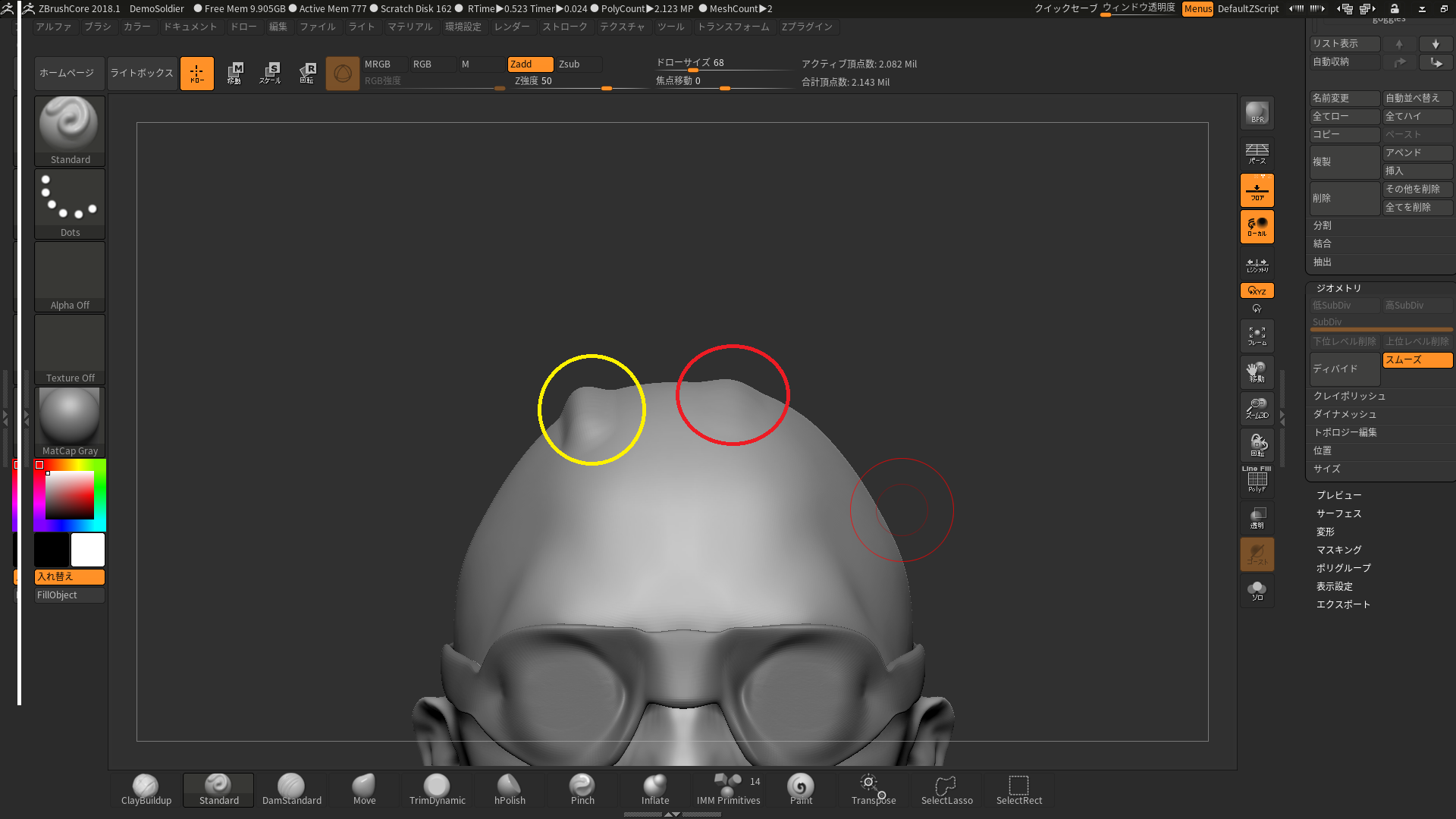The height and width of the screenshot is (819, 1456).
Task: Select the DamStandard brush tool
Action: [x=291, y=789]
